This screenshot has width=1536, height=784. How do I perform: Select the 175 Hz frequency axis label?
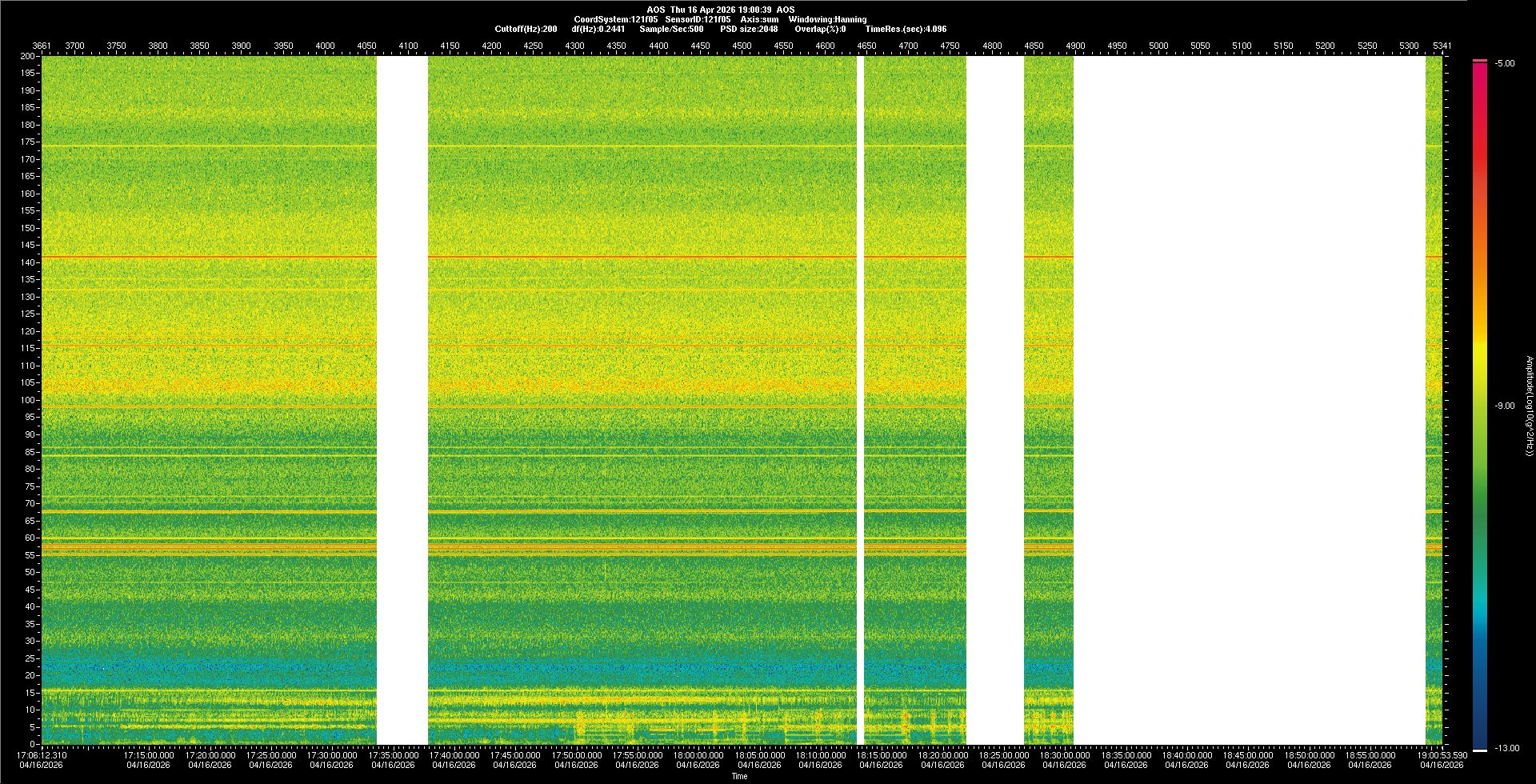[29, 142]
